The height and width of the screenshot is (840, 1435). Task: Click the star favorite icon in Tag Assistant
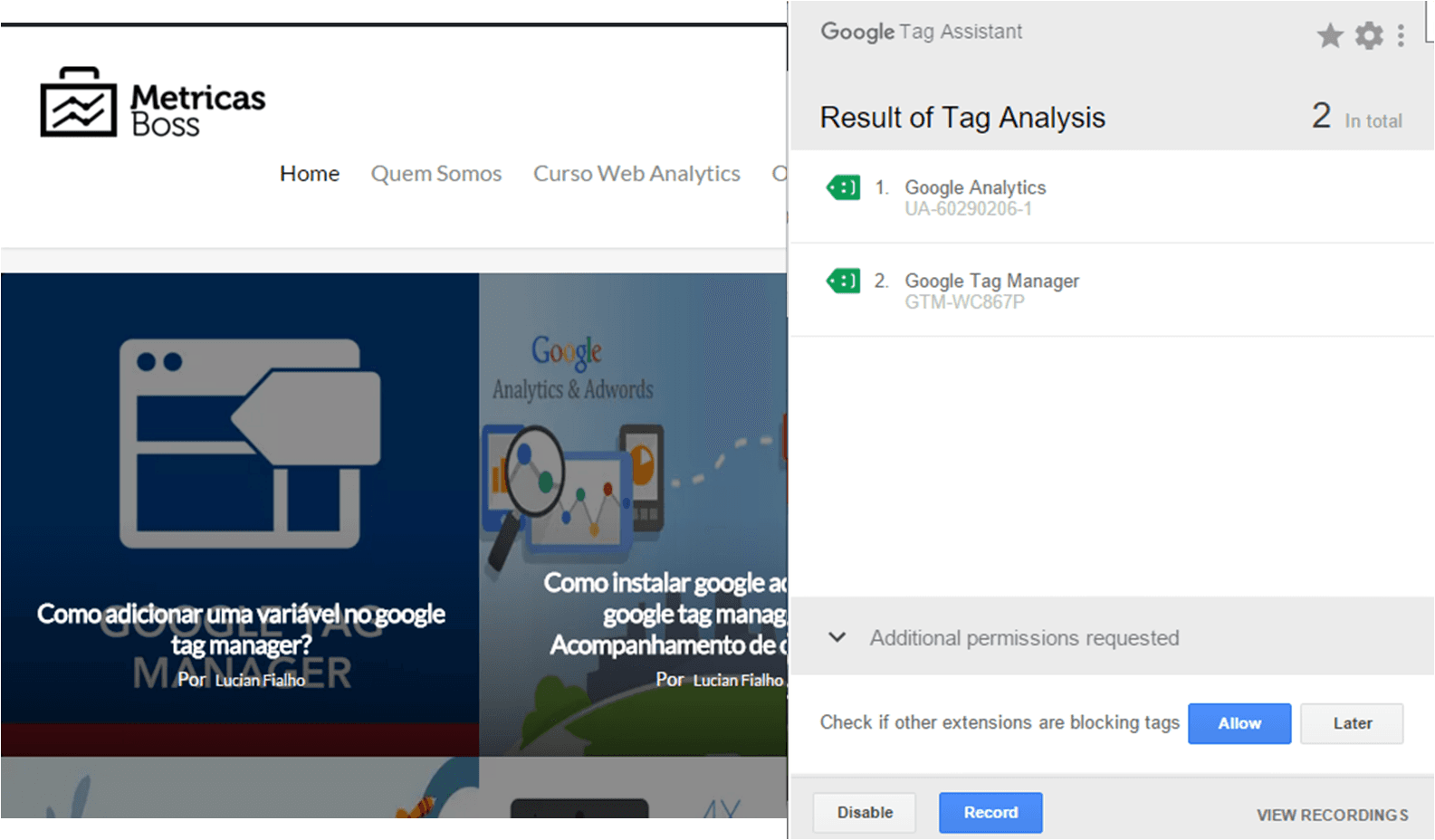pyautogui.click(x=1330, y=35)
